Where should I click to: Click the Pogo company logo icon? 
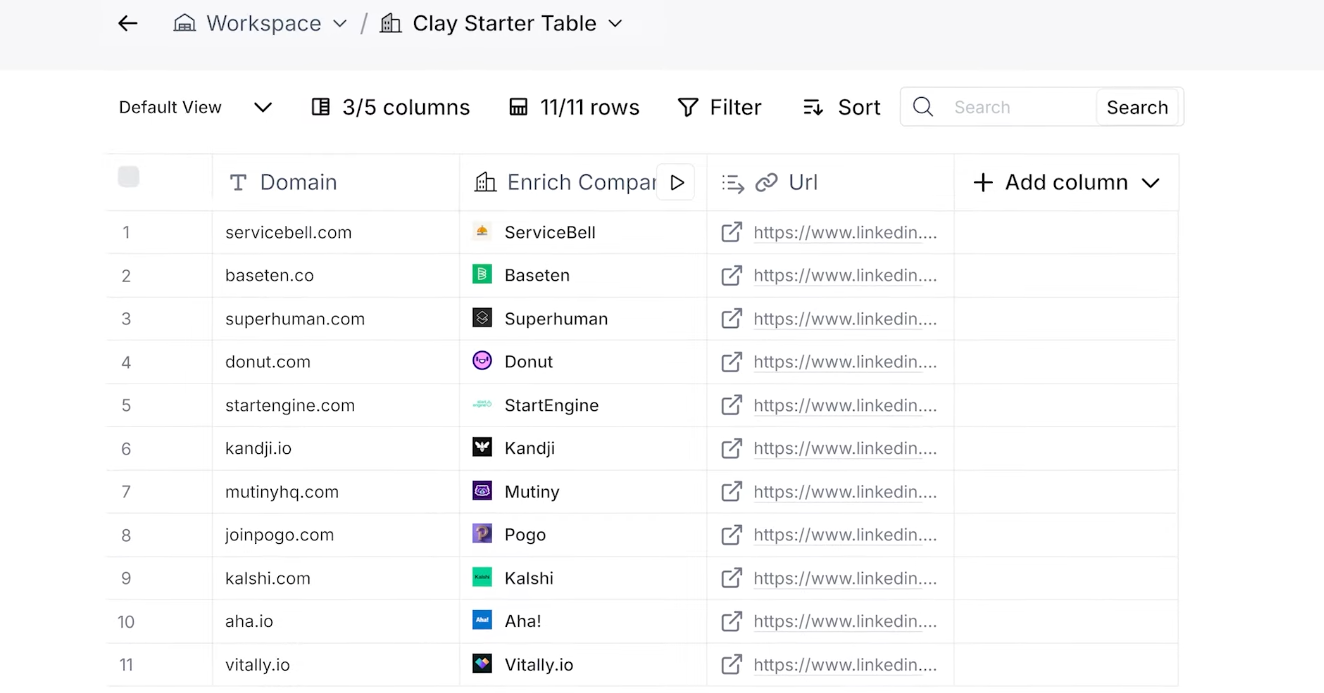[482, 533]
